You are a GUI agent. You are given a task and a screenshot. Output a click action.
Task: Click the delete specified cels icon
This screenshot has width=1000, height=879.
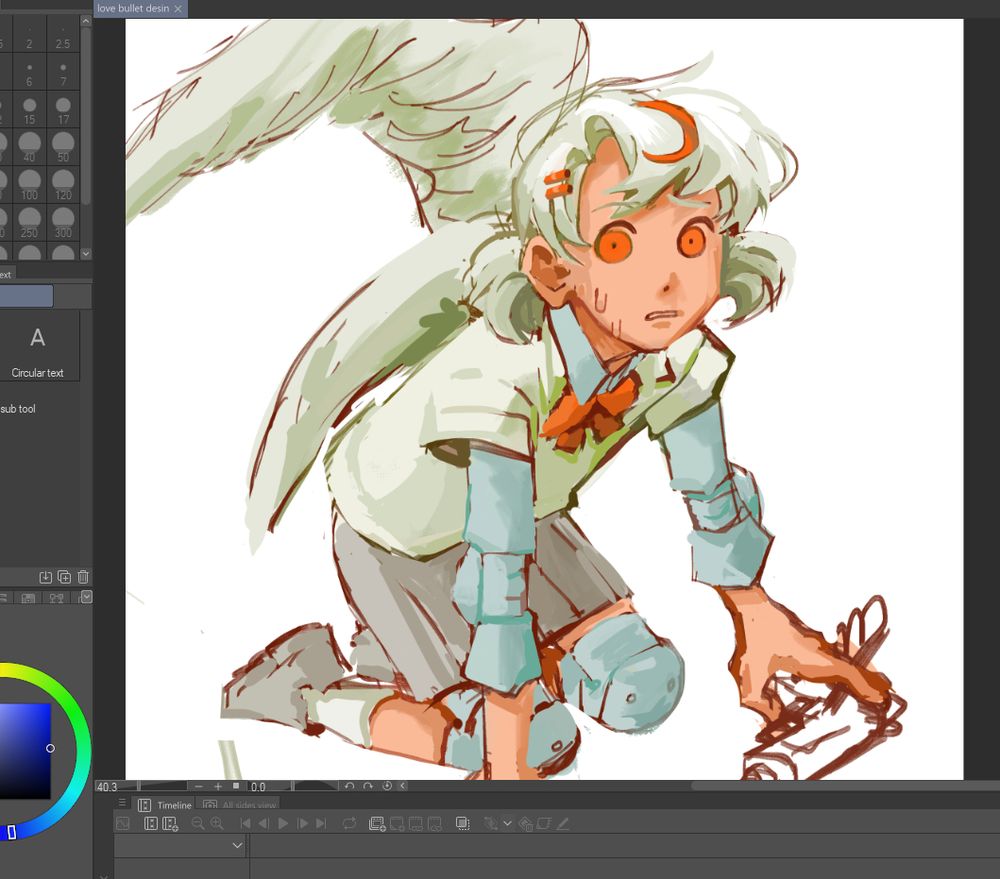tap(435, 824)
